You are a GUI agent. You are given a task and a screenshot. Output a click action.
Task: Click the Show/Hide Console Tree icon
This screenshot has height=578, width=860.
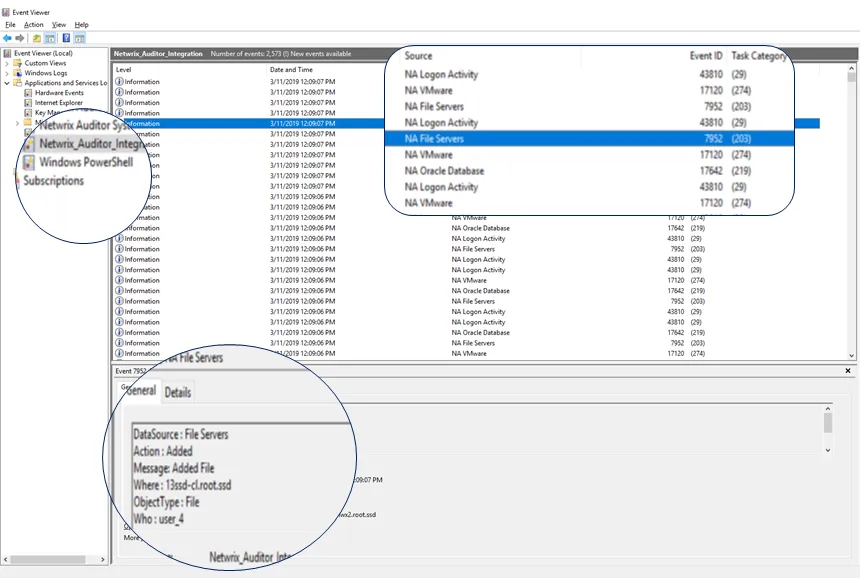pyautogui.click(x=50, y=38)
